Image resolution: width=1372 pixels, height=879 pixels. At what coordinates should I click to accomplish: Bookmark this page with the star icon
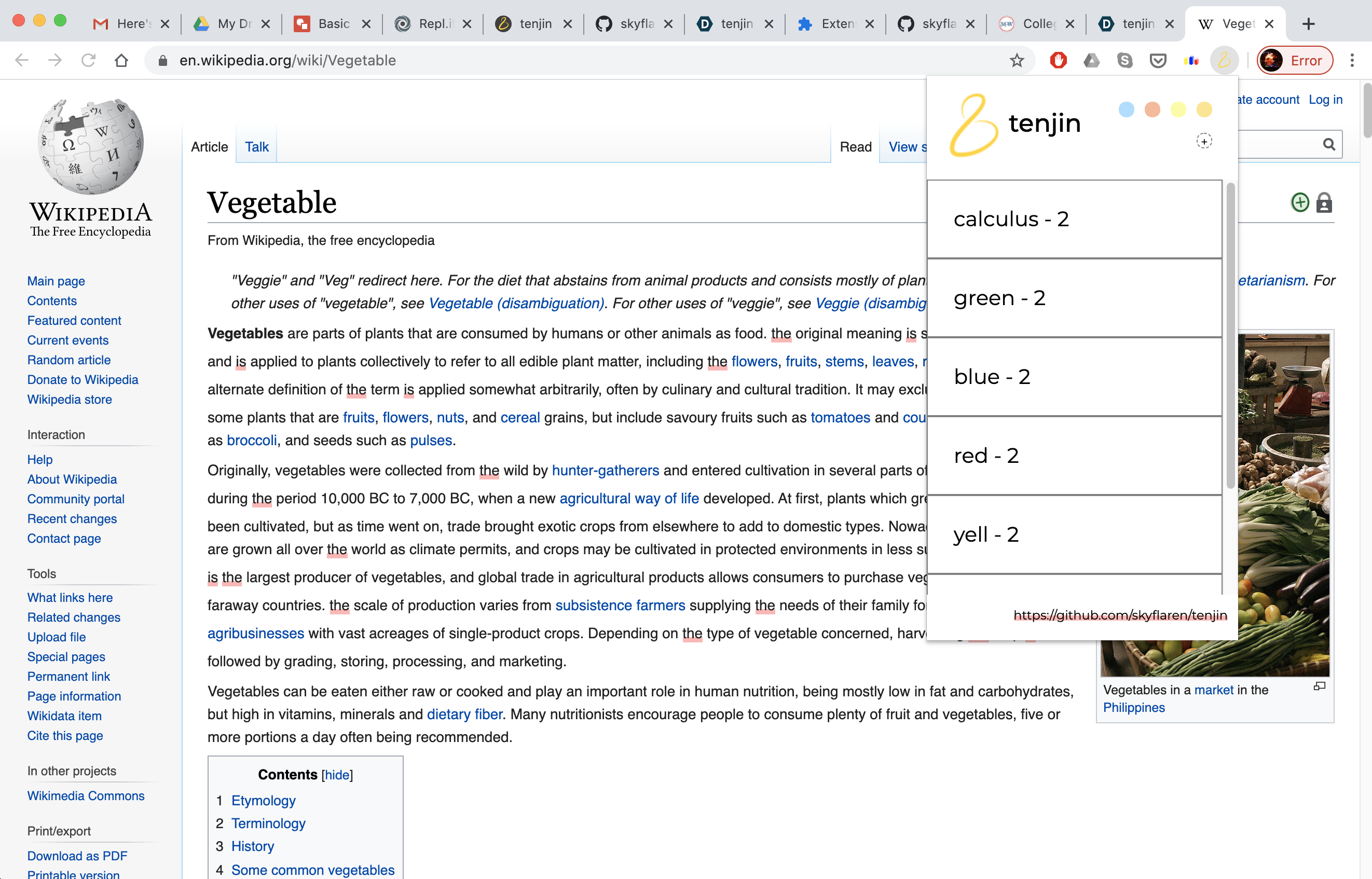coord(1017,60)
